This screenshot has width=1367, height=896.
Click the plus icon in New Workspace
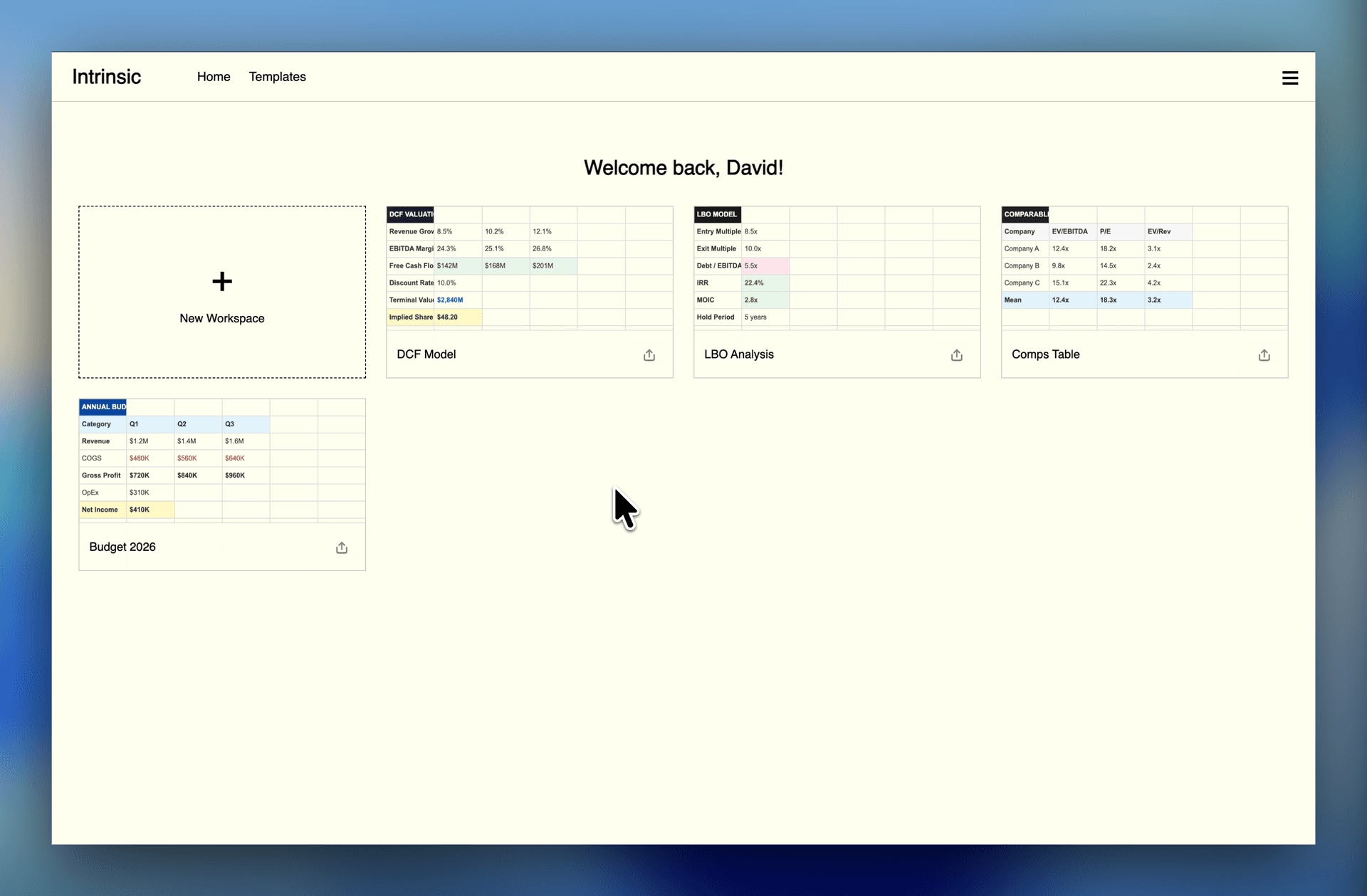pyautogui.click(x=221, y=280)
